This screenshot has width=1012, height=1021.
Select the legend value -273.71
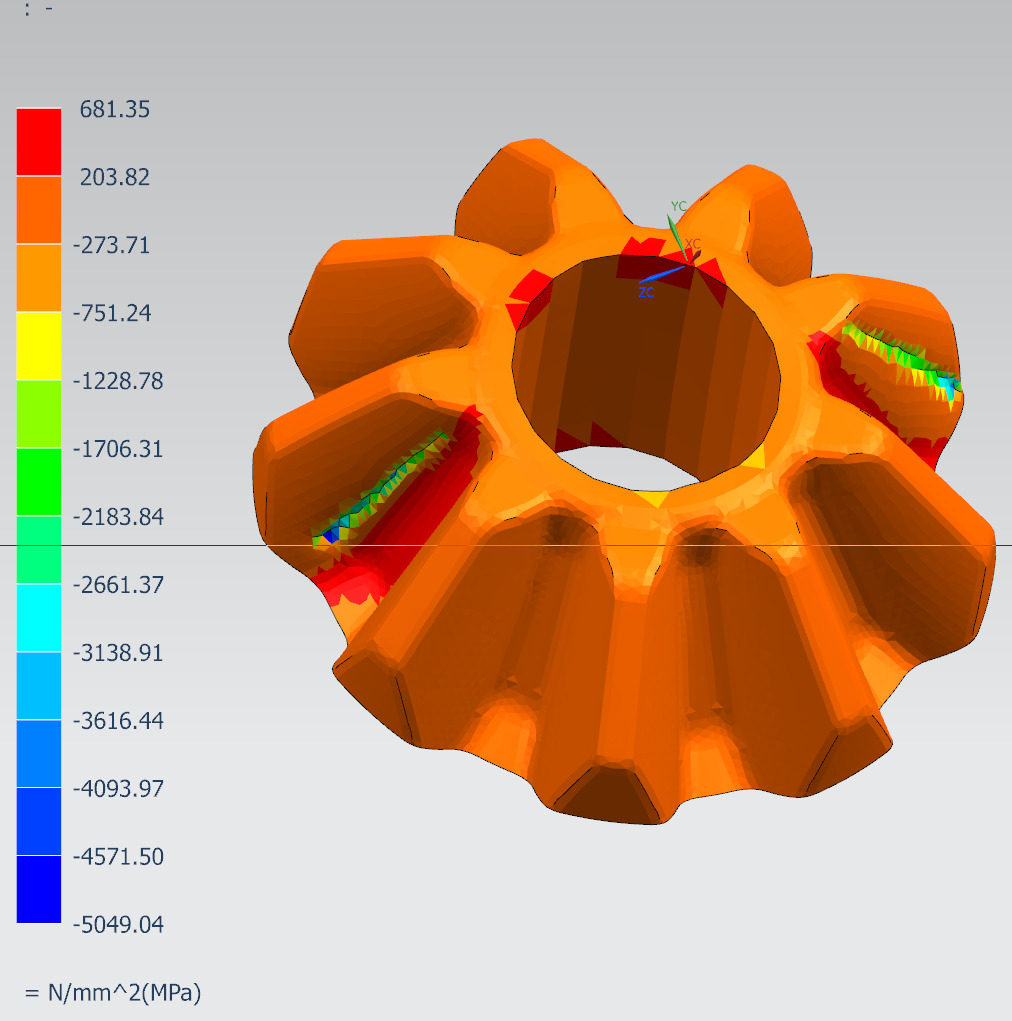tap(111, 245)
